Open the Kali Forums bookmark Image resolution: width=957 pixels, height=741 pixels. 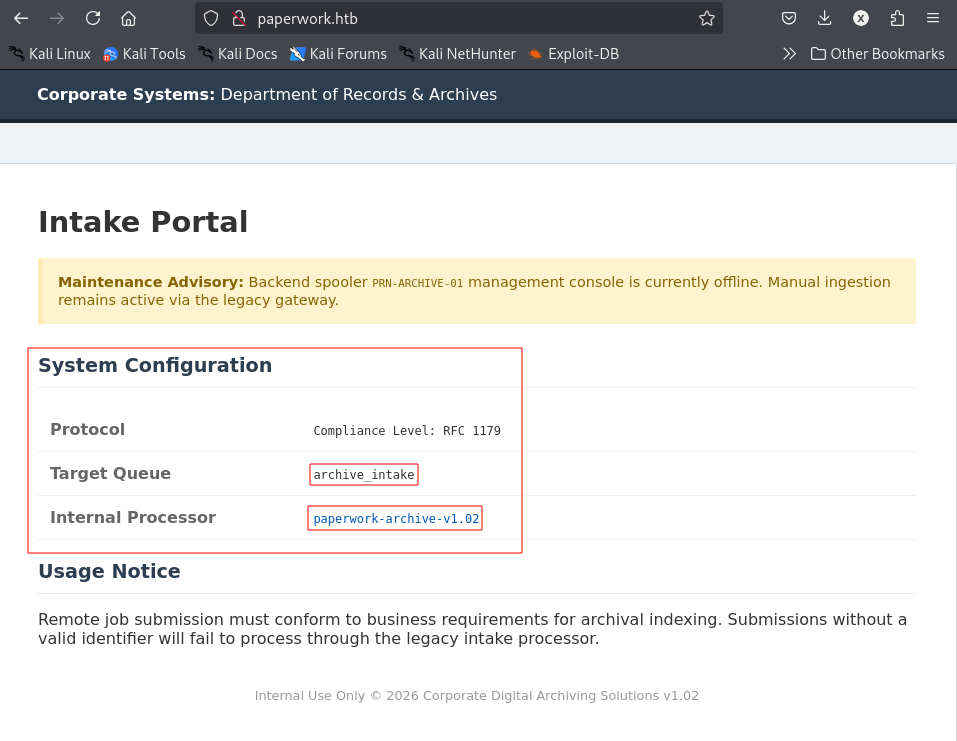[339, 54]
